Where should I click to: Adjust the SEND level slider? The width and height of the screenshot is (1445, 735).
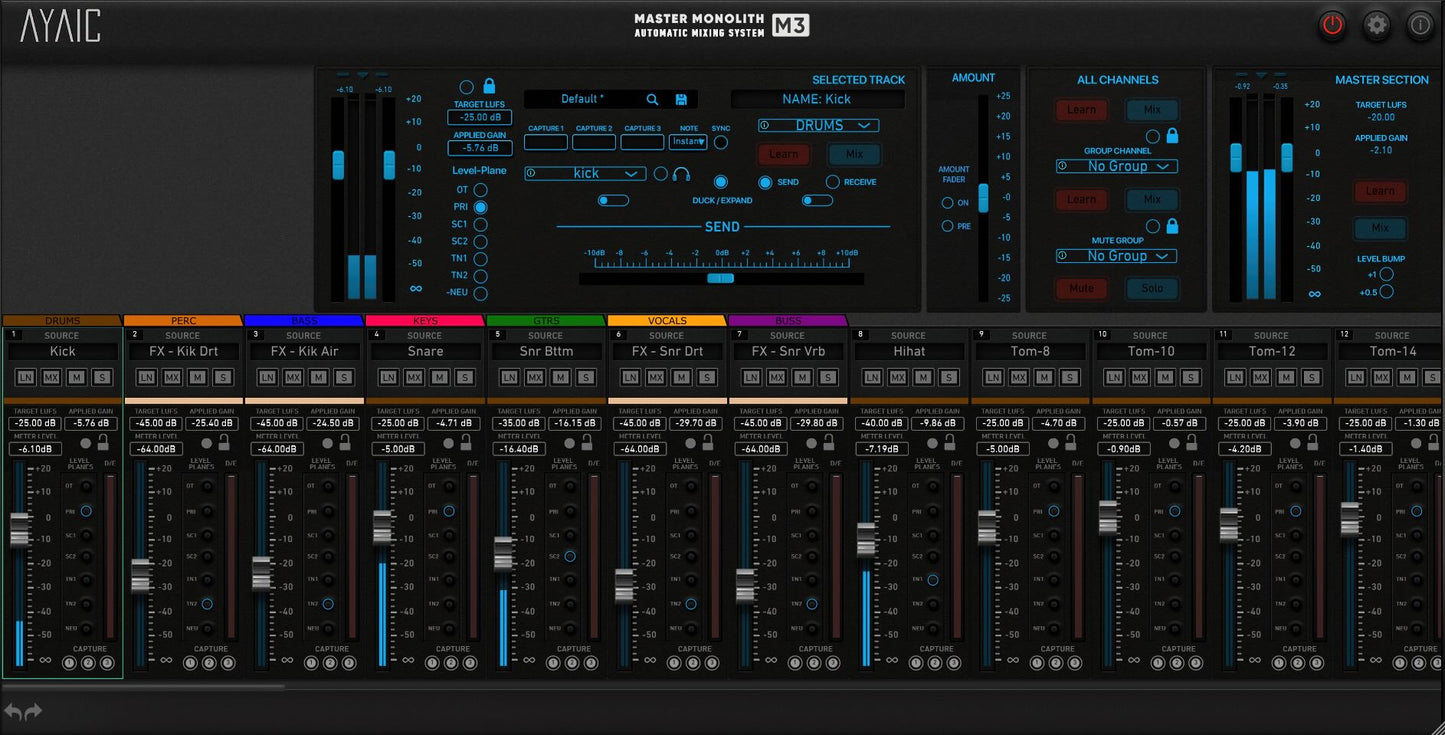pyautogui.click(x=721, y=278)
